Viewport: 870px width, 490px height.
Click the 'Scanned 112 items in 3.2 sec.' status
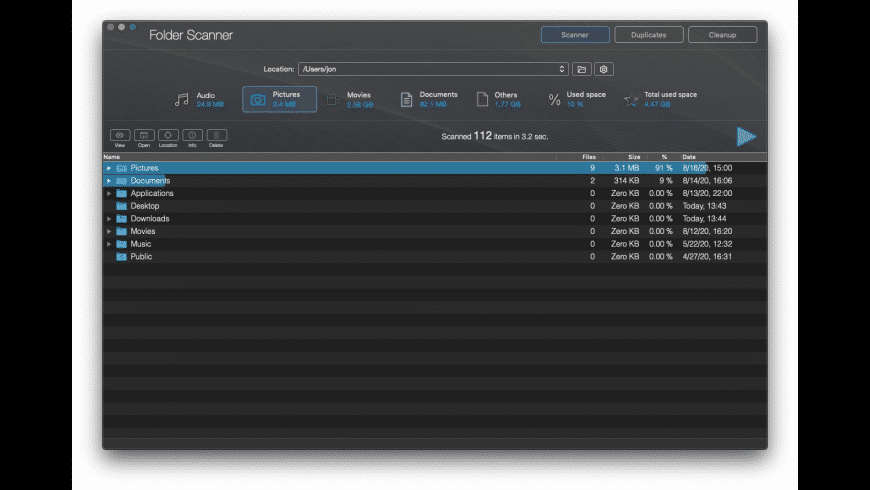pyautogui.click(x=495, y=136)
